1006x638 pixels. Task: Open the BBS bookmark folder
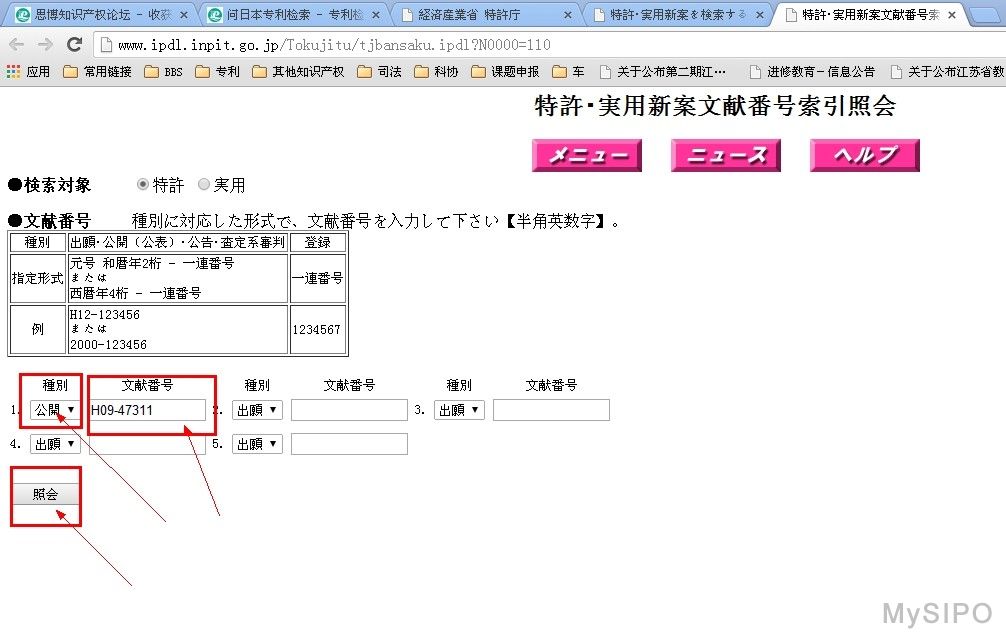[x=163, y=72]
